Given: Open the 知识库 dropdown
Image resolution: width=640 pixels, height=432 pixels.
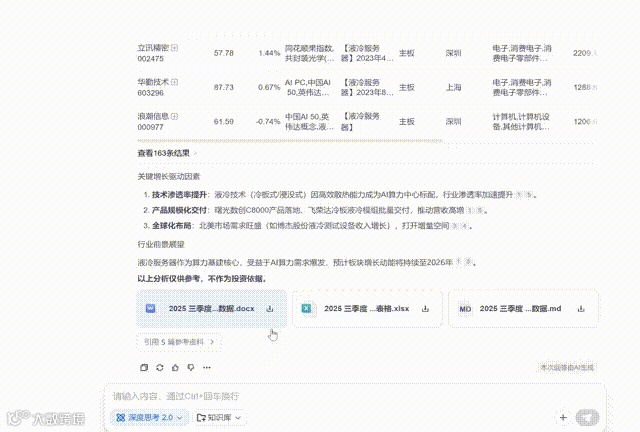Looking at the screenshot, I should click(x=219, y=417).
